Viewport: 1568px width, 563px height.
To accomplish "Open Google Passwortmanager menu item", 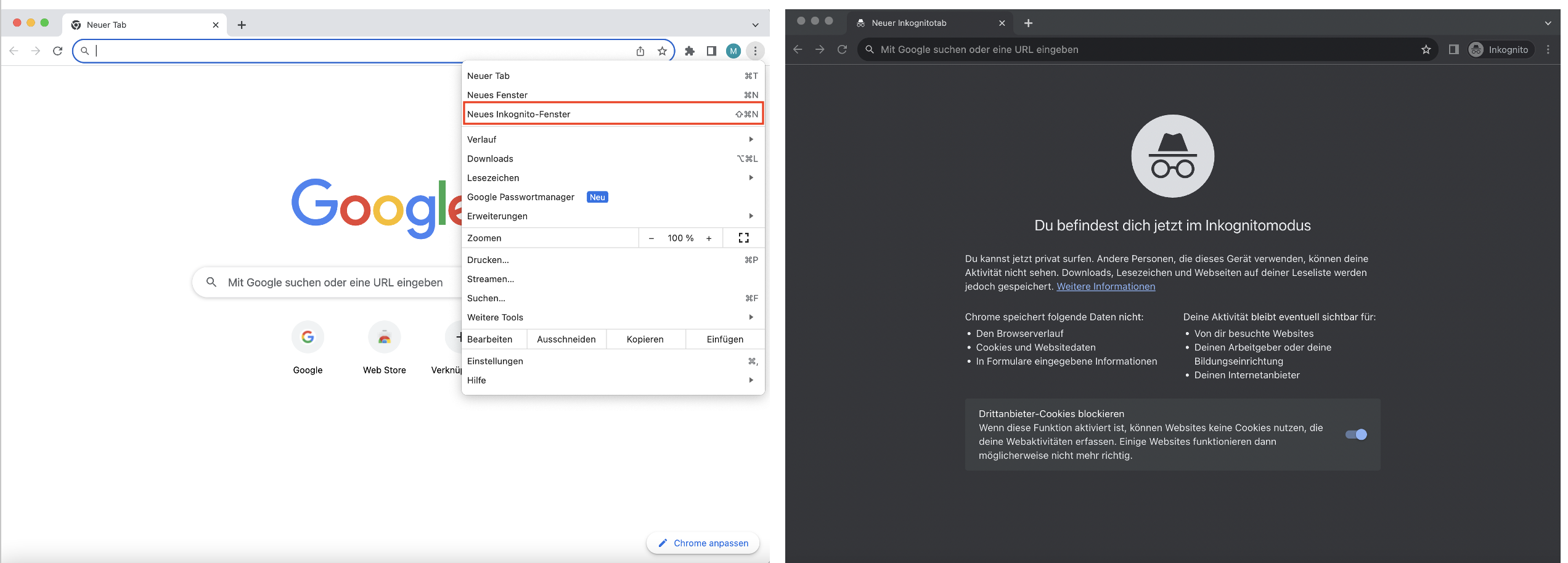I will pyautogui.click(x=613, y=196).
